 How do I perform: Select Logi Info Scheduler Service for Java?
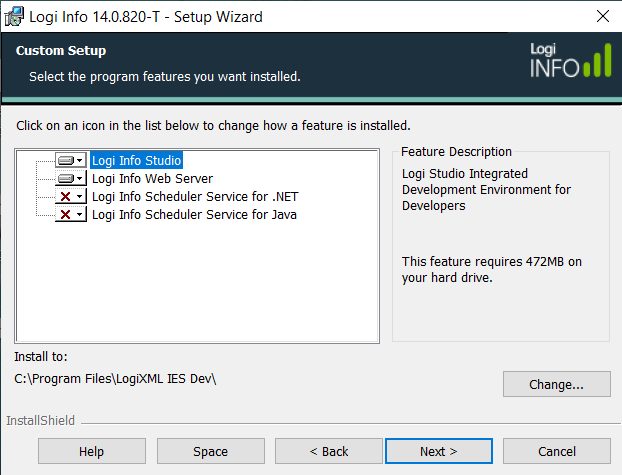coord(194,215)
